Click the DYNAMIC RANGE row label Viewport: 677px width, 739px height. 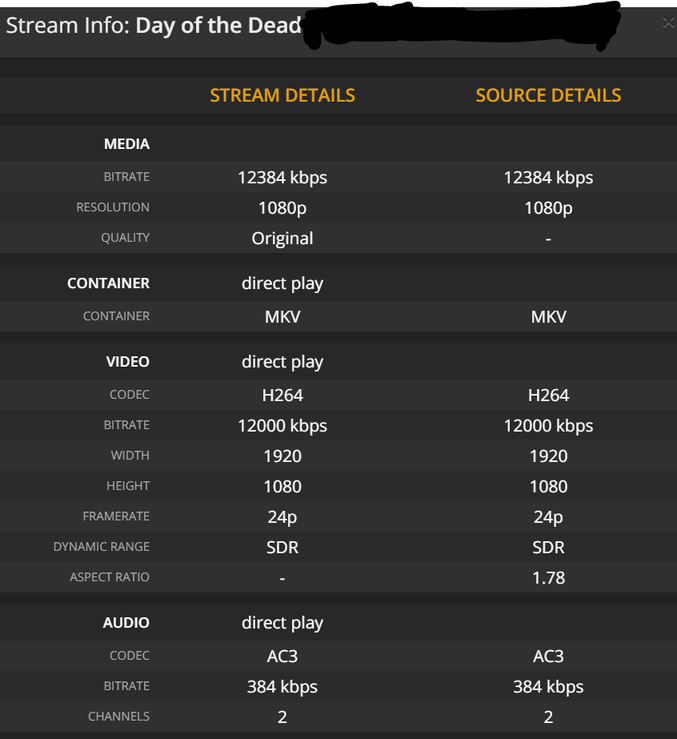pyautogui.click(x=101, y=547)
